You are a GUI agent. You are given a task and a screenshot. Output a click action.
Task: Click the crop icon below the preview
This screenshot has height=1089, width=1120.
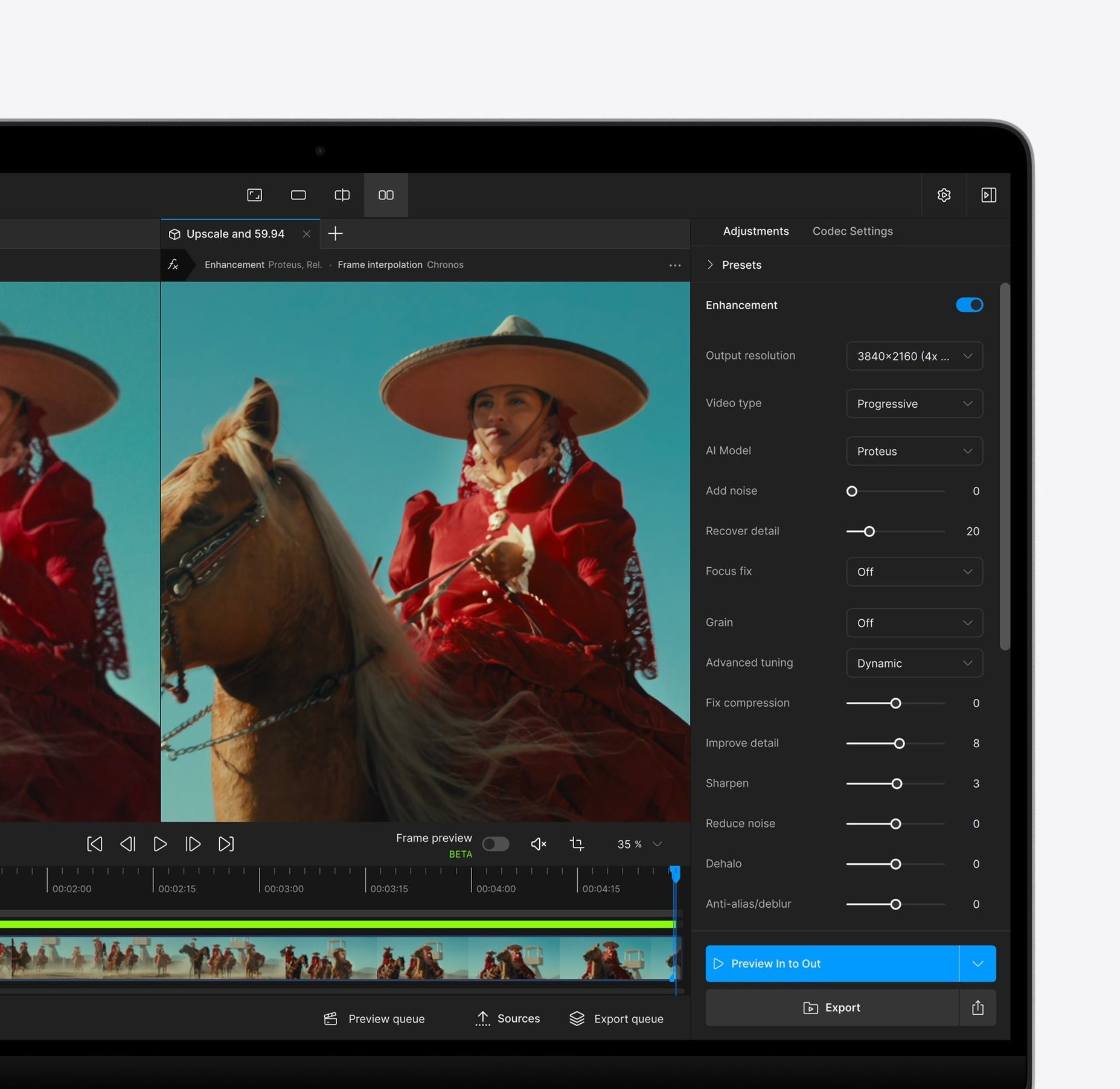coord(577,844)
